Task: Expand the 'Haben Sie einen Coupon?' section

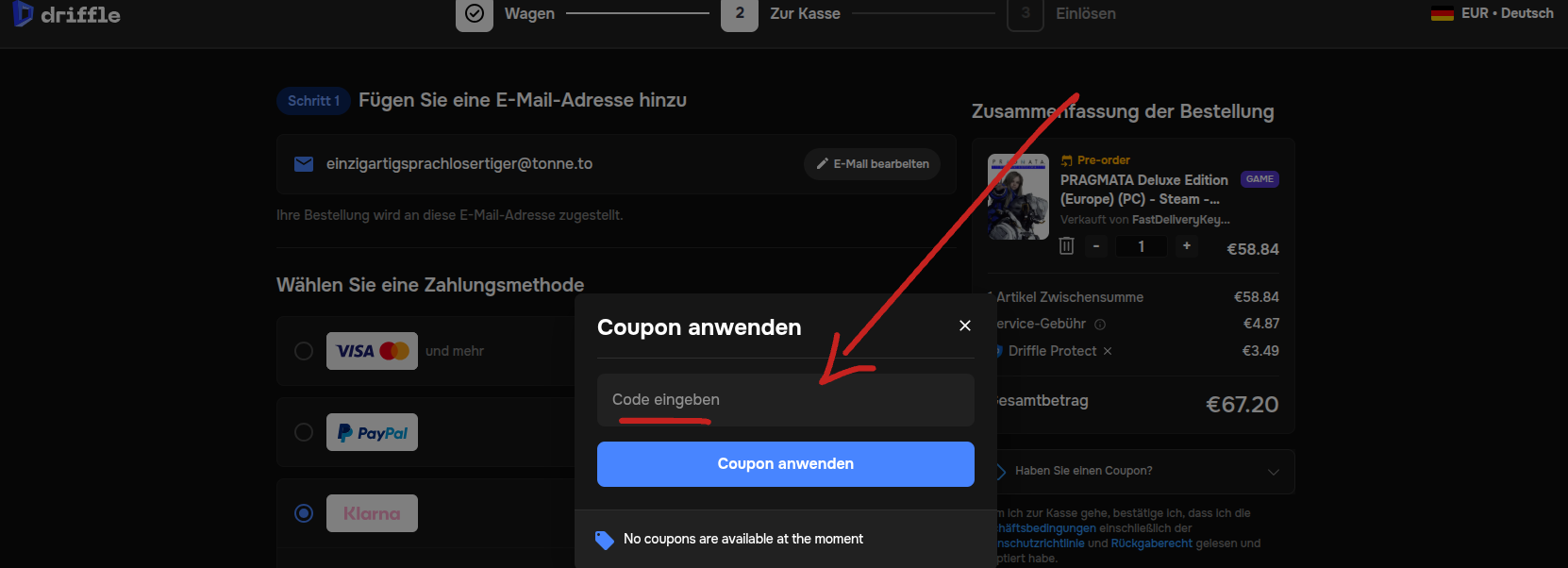Action: tap(1273, 472)
